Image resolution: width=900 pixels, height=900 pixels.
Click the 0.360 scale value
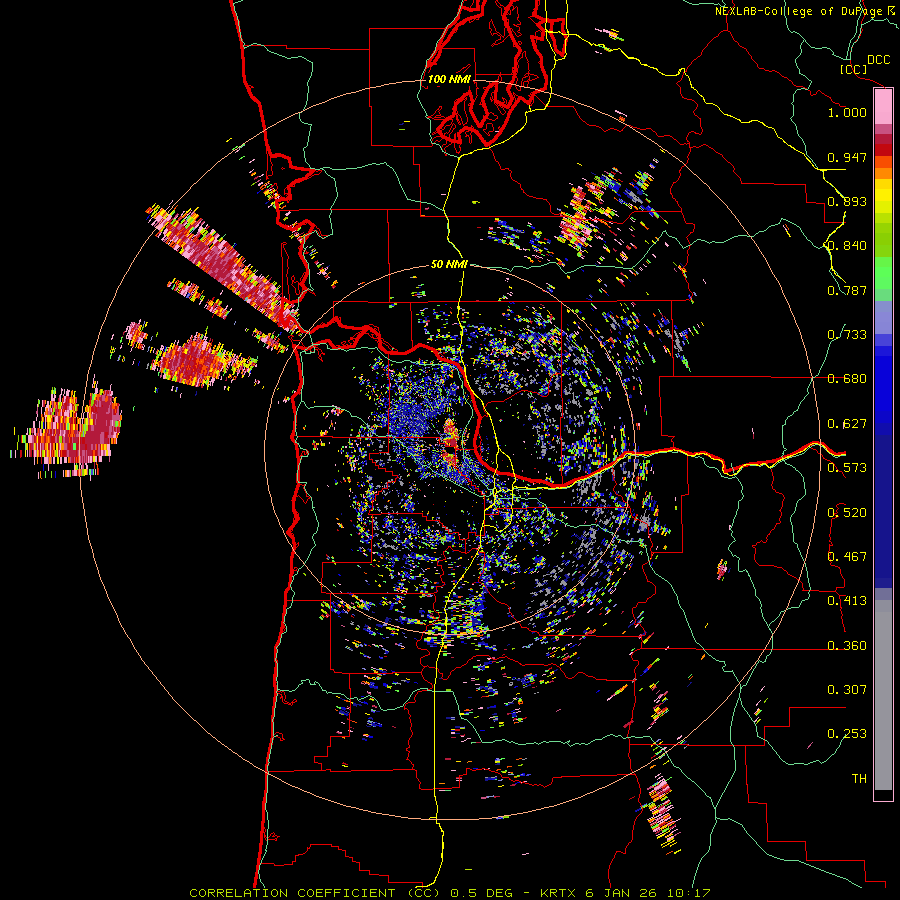pos(847,646)
